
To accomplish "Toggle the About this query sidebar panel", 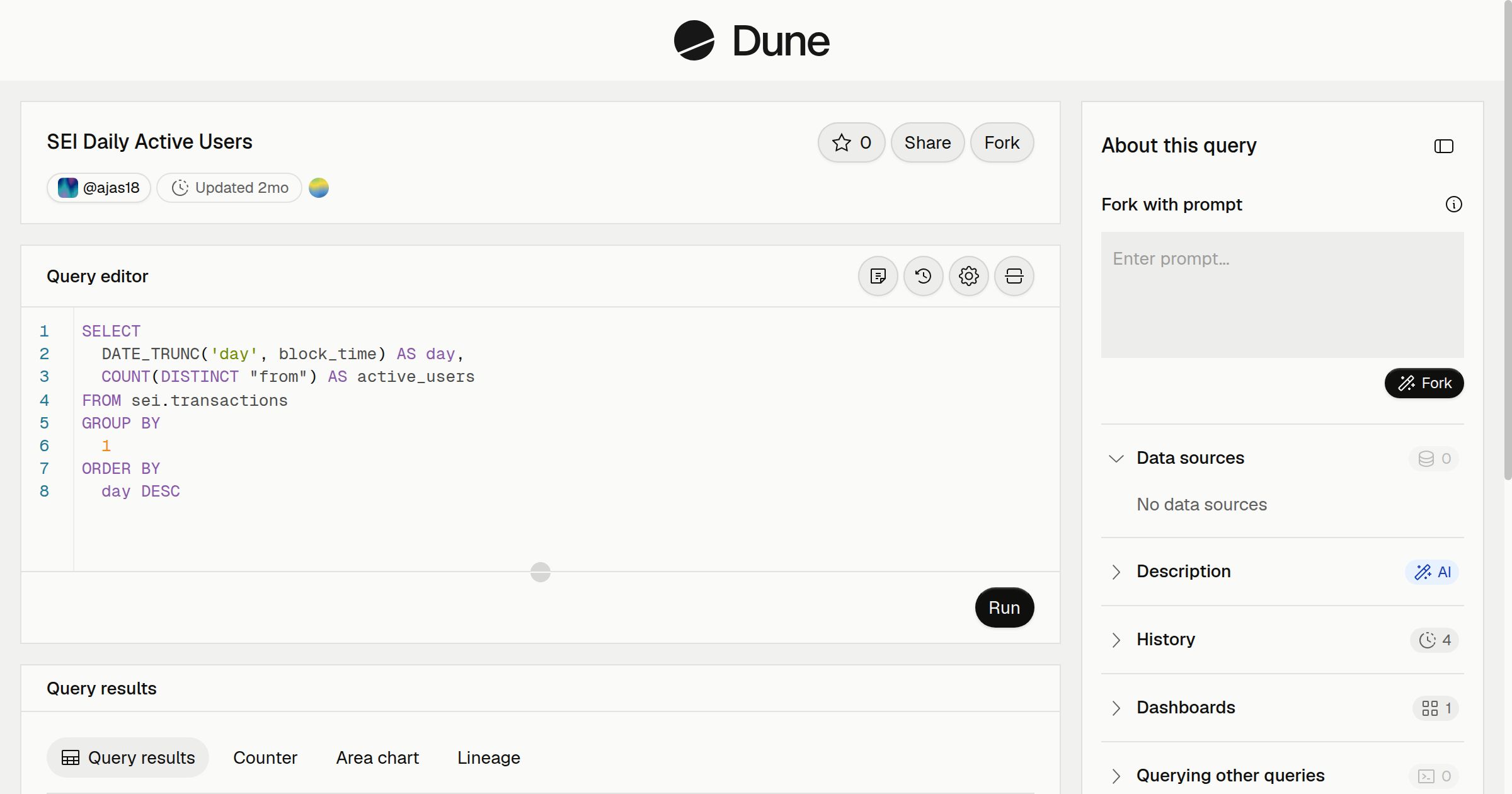I will coord(1444,146).
